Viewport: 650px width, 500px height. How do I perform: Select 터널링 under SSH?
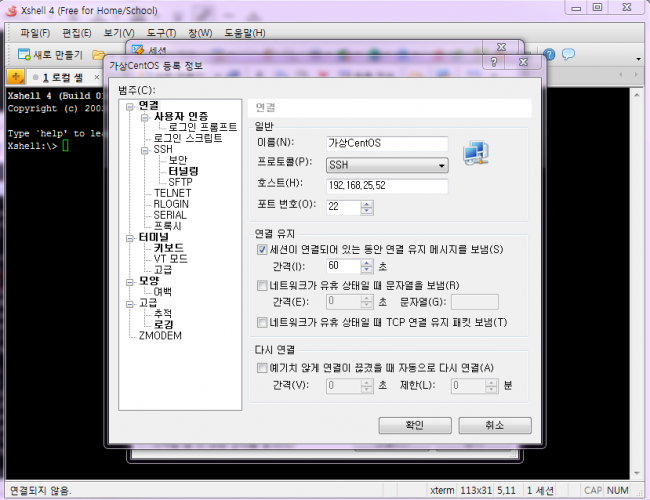point(183,171)
